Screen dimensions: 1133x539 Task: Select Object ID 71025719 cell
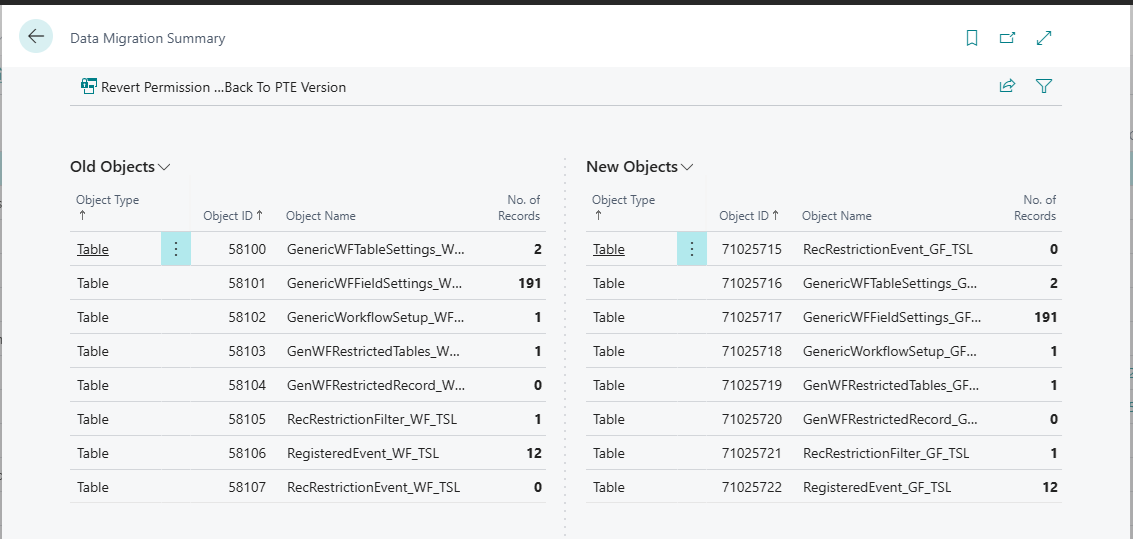click(x=751, y=385)
